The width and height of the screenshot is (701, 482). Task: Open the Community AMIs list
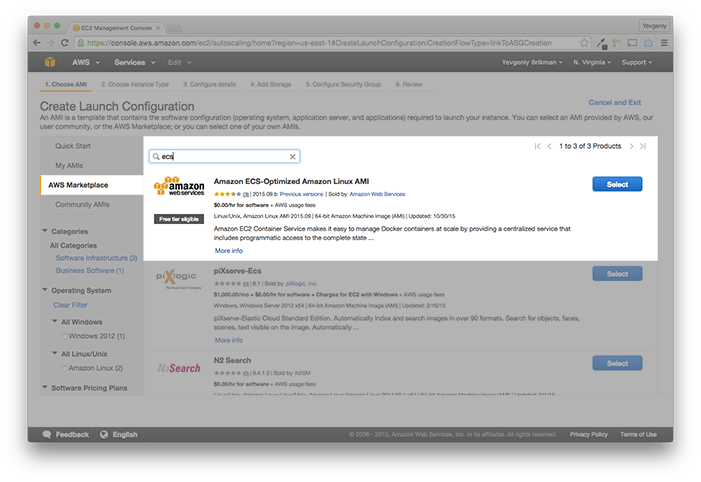(92, 204)
